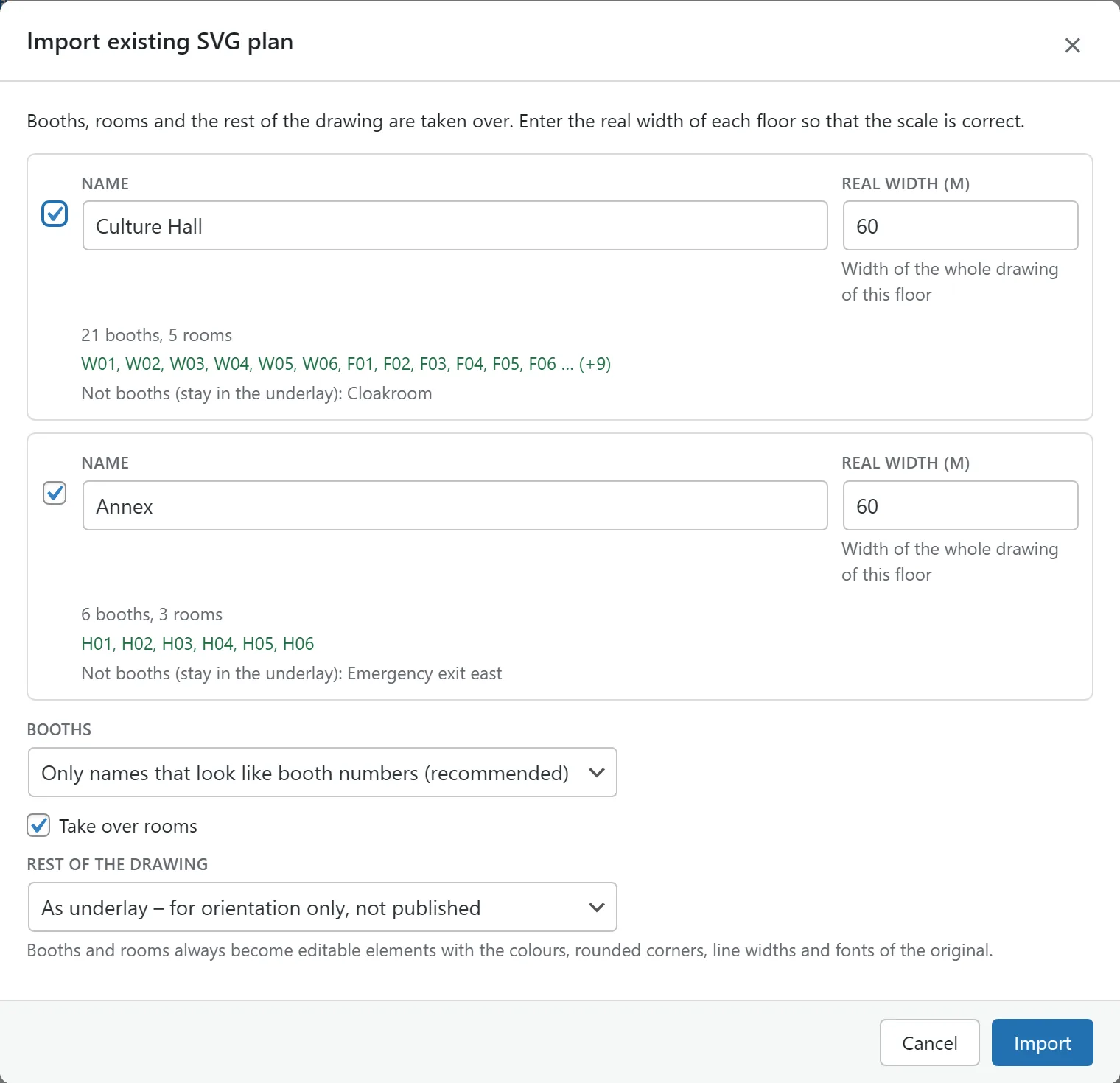Disable the Take over rooms checkbox
The image size is (1120, 1083).
(x=38, y=826)
